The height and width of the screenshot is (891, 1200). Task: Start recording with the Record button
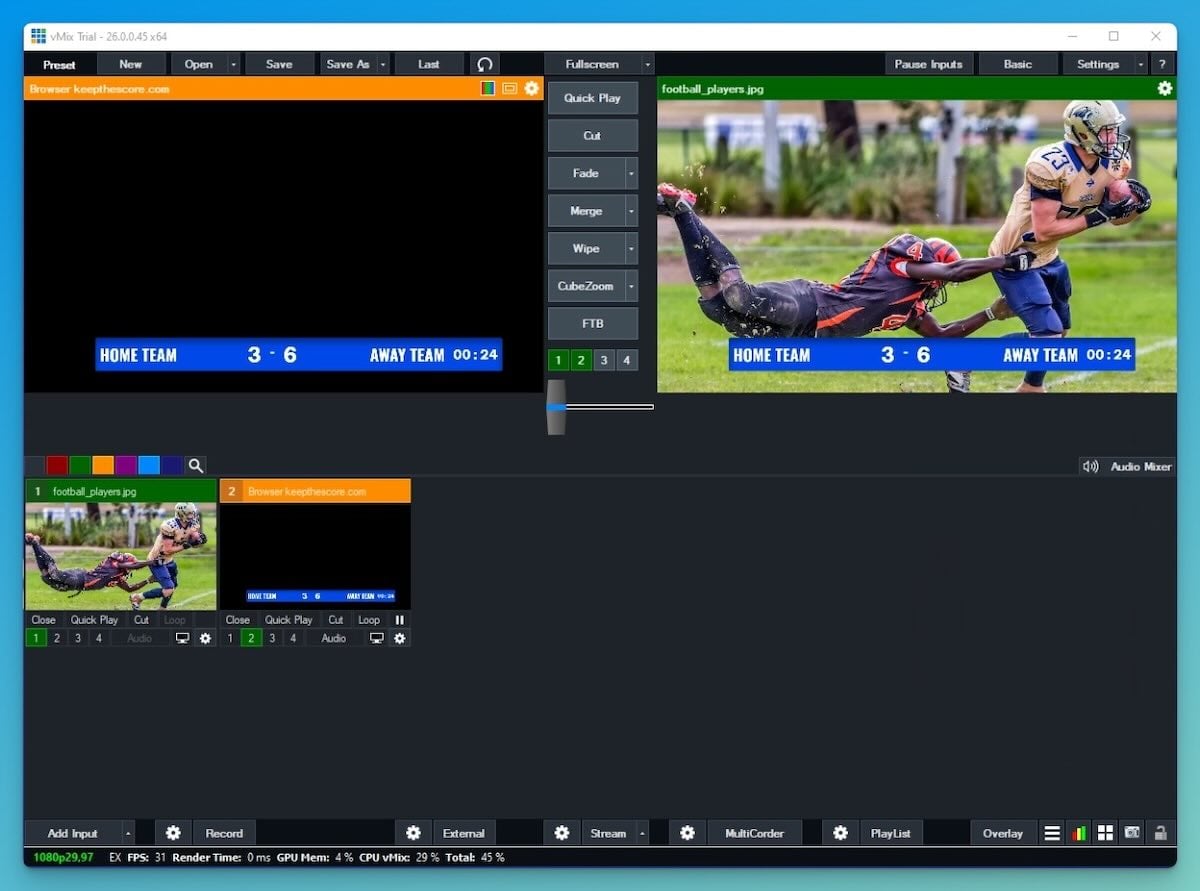tap(224, 832)
